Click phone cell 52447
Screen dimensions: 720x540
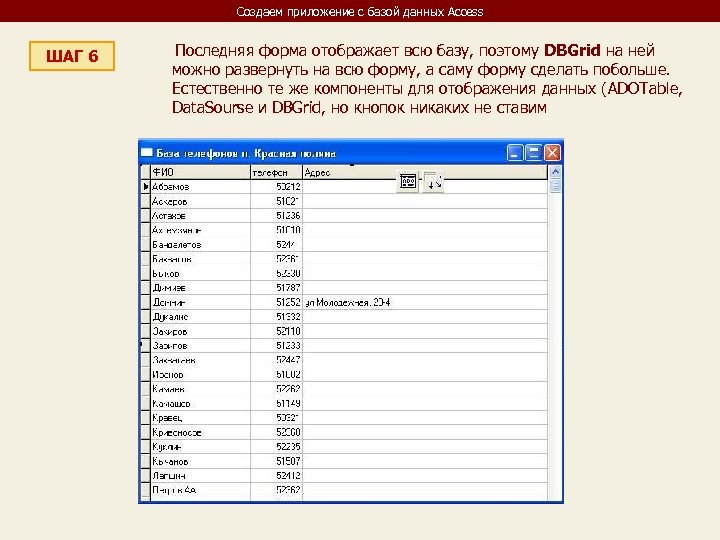pyautogui.click(x=276, y=360)
